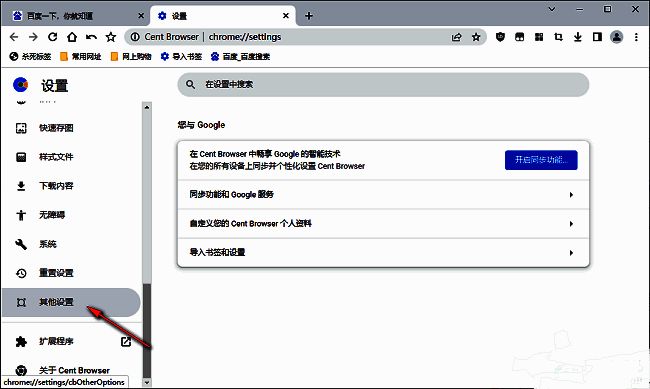Open a new tab with the plus button
The height and width of the screenshot is (389, 650).
point(309,16)
